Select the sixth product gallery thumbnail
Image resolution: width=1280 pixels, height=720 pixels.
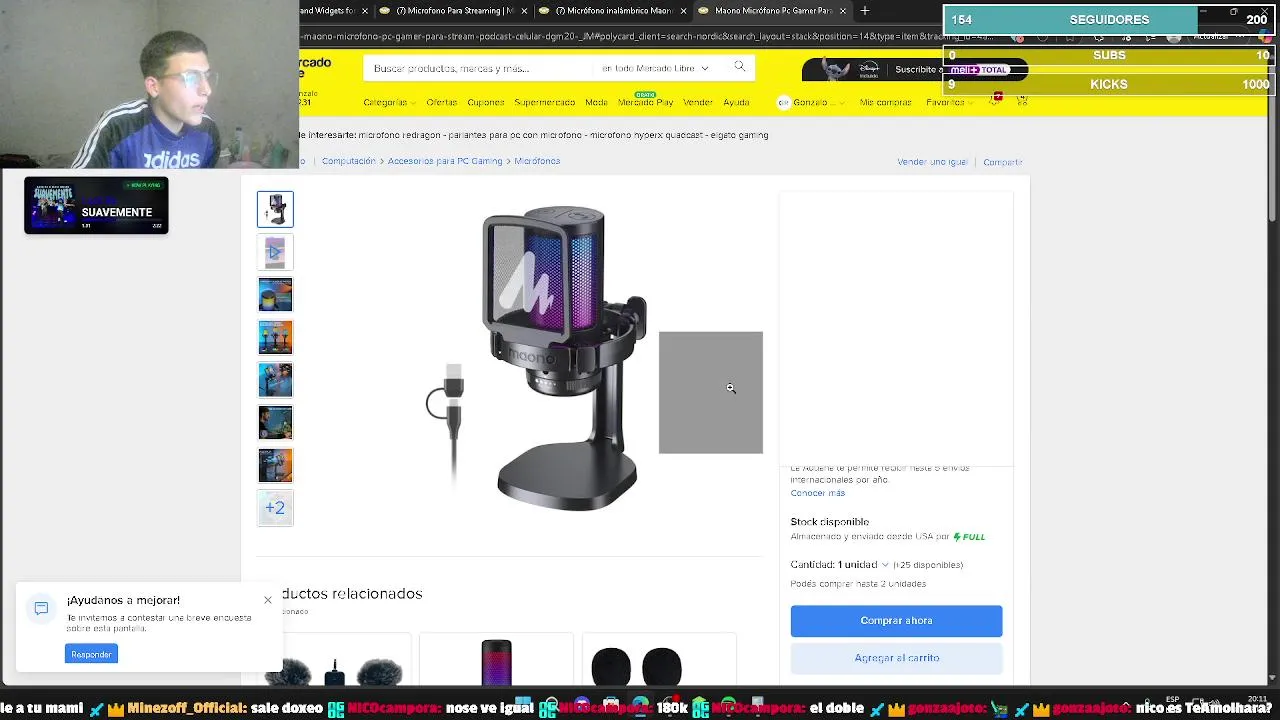pos(275,422)
